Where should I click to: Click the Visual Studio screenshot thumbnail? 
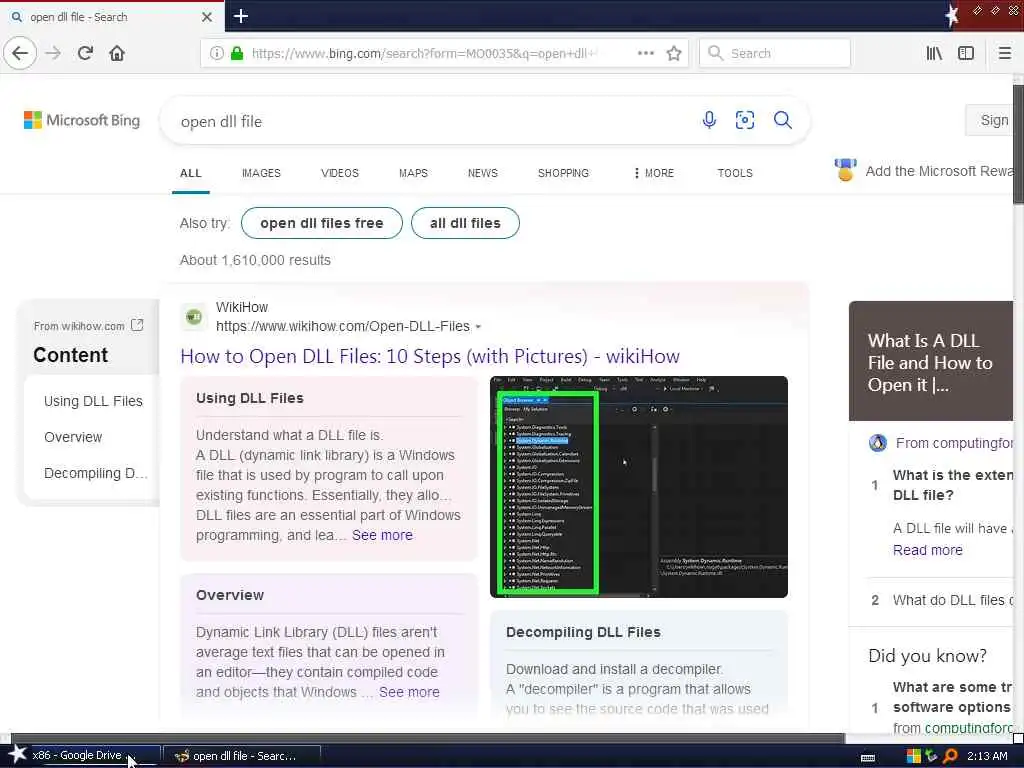tap(639, 487)
